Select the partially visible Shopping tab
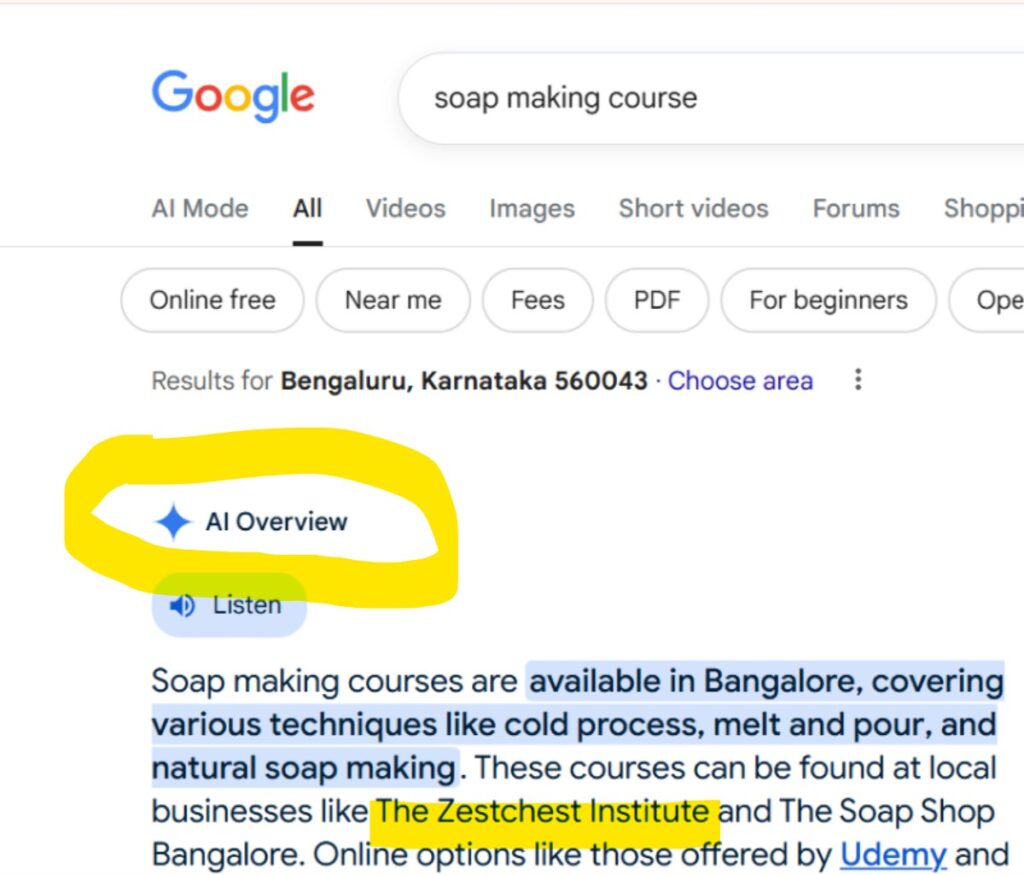The image size is (1024, 875). pyautogui.click(x=983, y=208)
